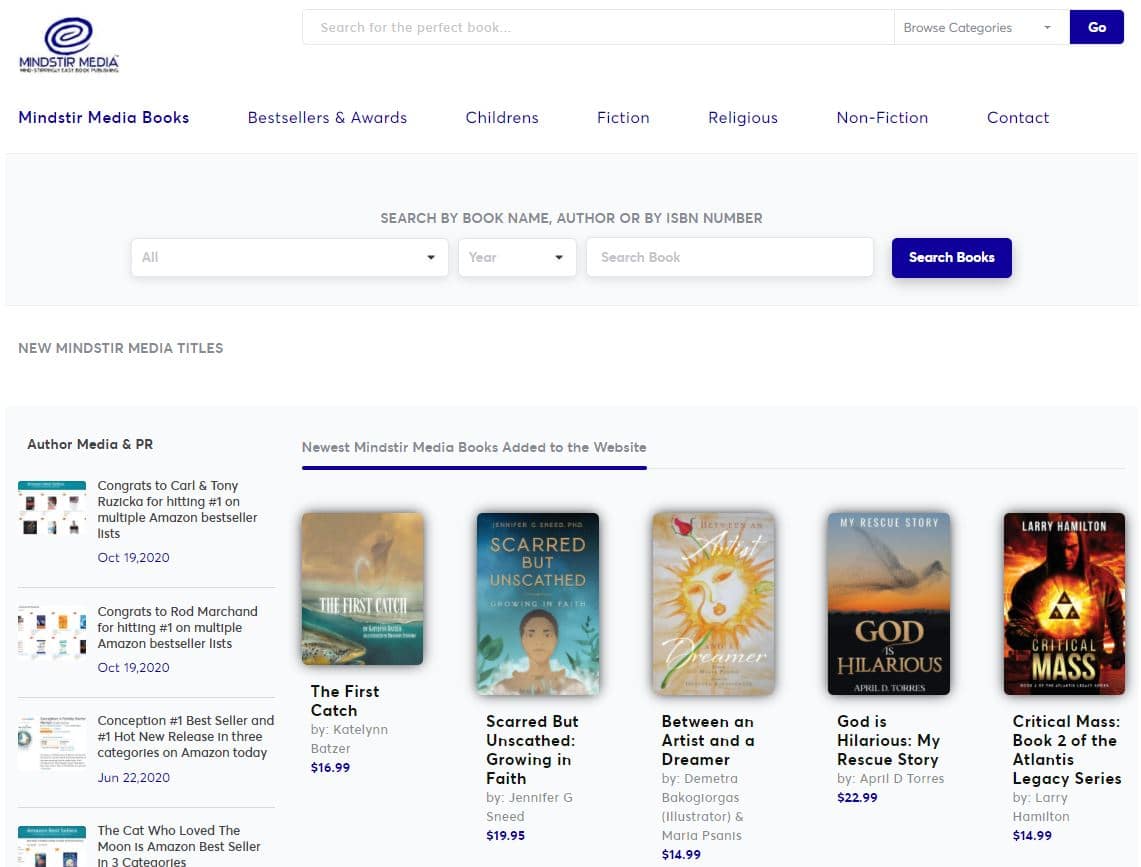Open thumbnail for Rod Marchand post

[x=52, y=632]
